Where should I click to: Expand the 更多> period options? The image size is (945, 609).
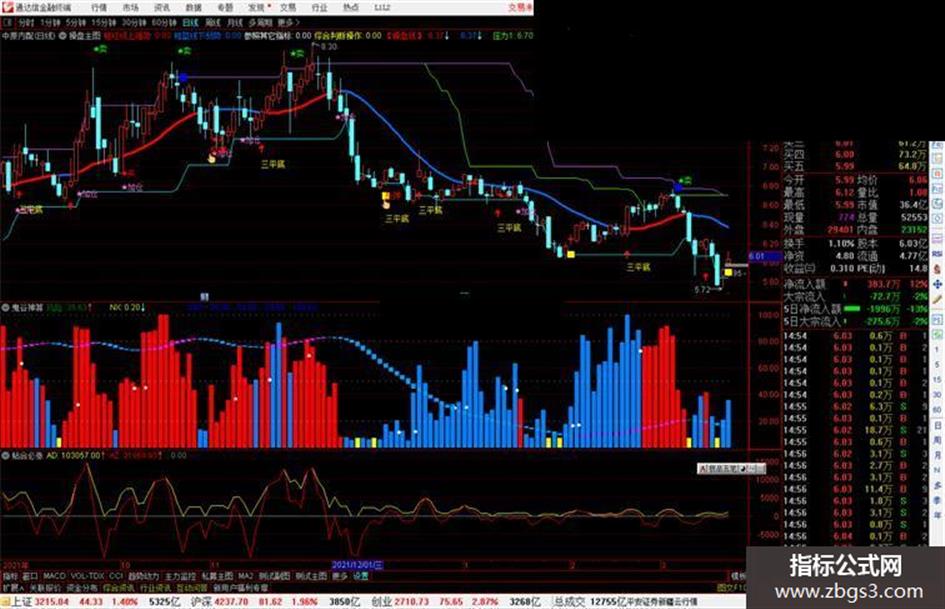click(x=288, y=23)
